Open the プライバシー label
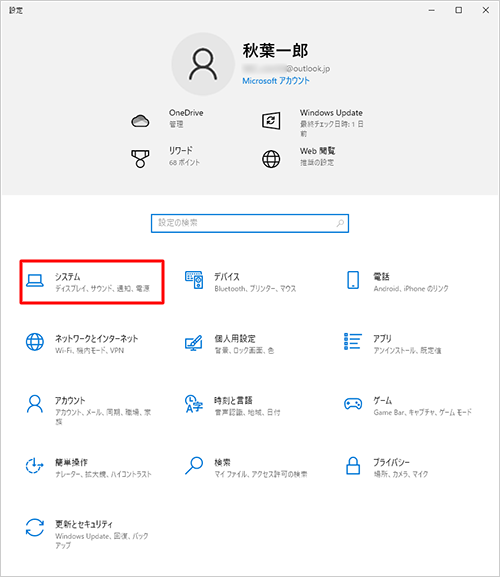The width and height of the screenshot is (500, 577). [391, 462]
